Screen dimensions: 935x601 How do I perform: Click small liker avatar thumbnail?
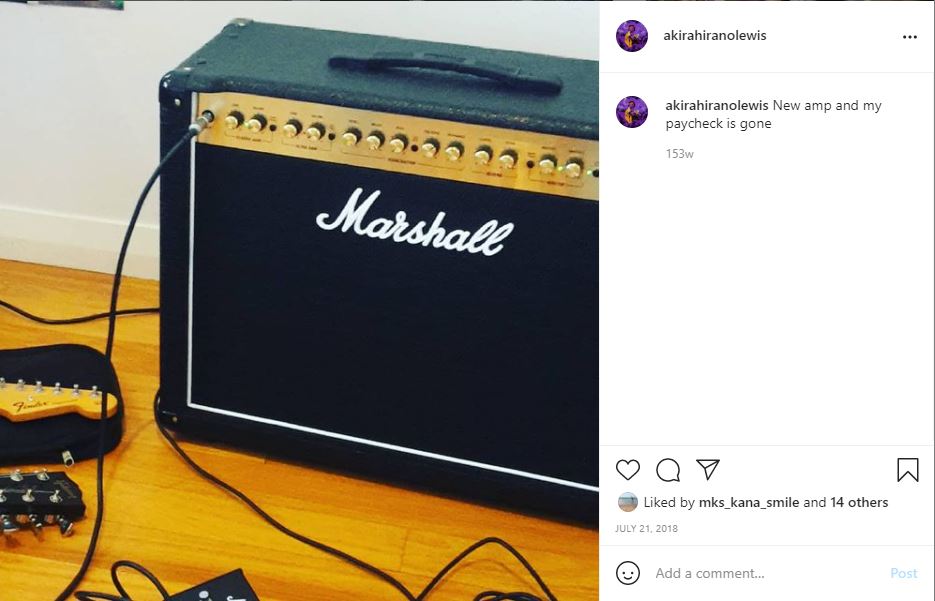pyautogui.click(x=627, y=503)
